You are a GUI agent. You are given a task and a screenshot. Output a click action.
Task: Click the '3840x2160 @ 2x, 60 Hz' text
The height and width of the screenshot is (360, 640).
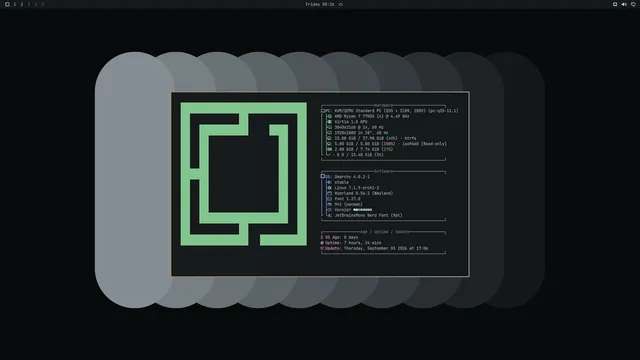click(x=359, y=127)
